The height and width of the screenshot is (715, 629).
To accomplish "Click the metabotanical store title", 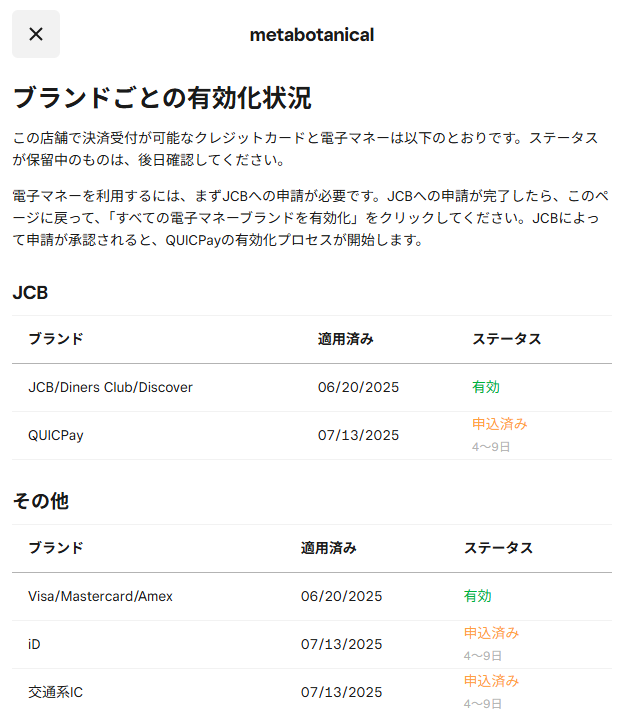I will pos(312,35).
